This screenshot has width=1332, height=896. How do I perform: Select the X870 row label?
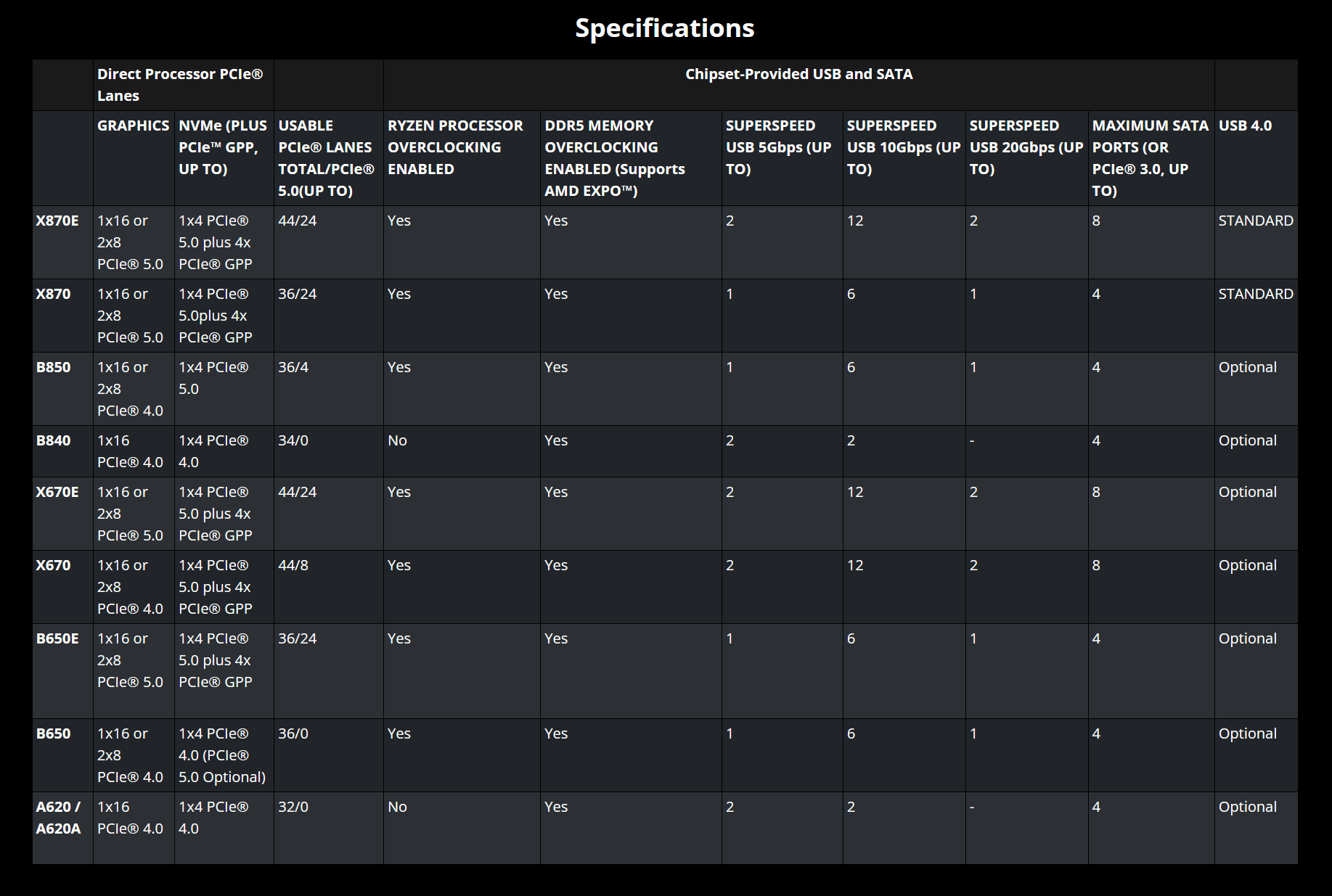coord(62,316)
